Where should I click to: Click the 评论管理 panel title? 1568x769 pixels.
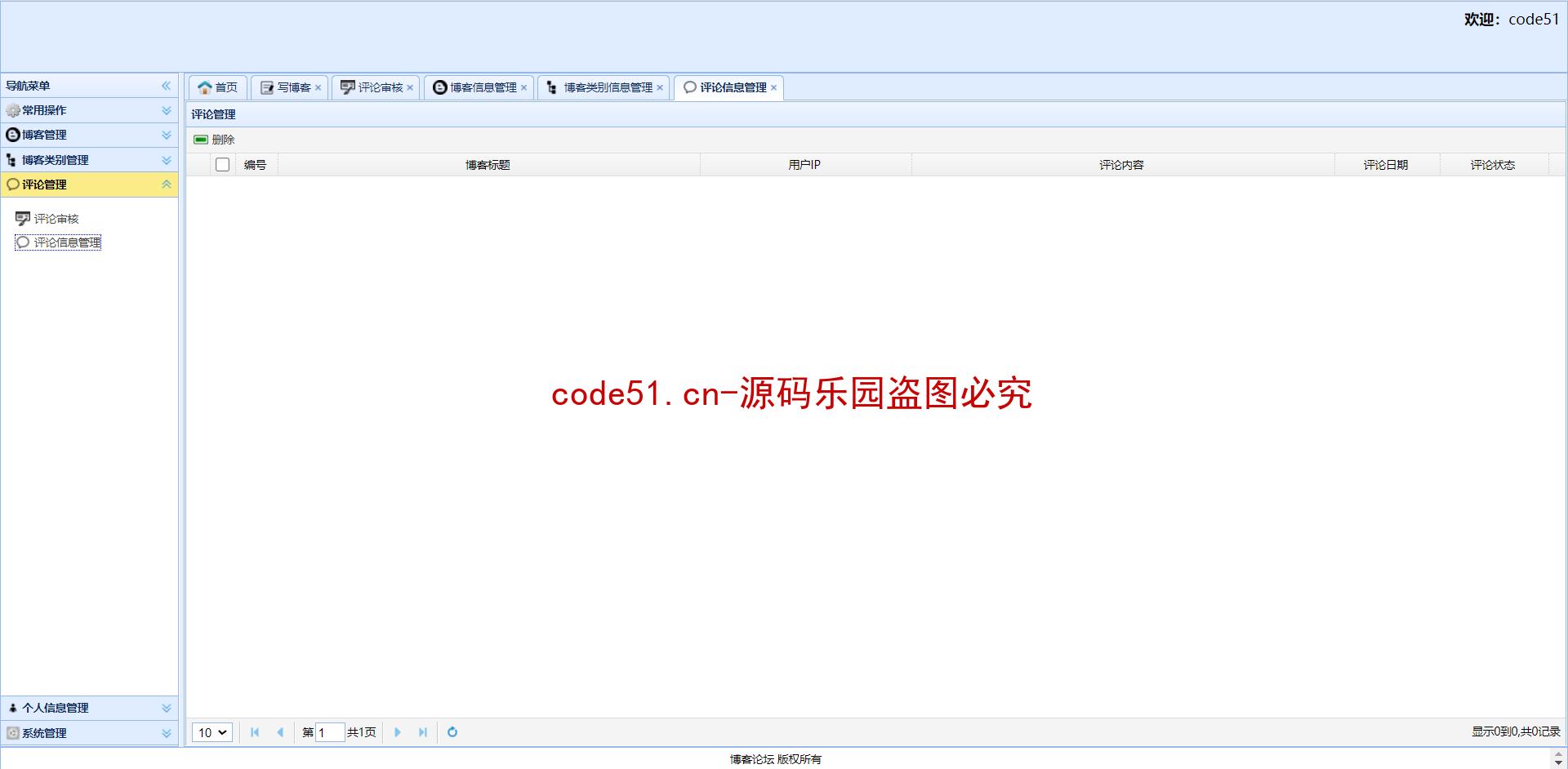[214, 114]
